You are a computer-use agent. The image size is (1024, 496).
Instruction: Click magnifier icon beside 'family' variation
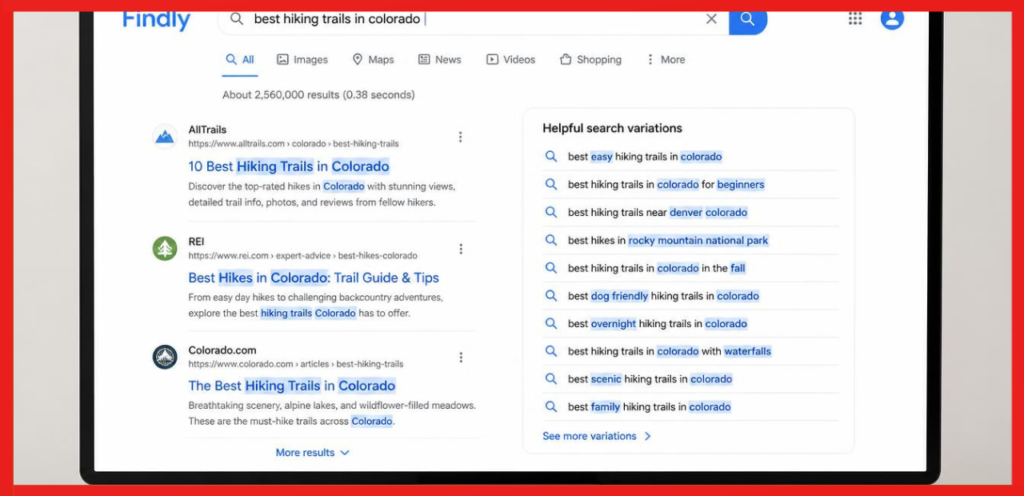pyautogui.click(x=551, y=407)
